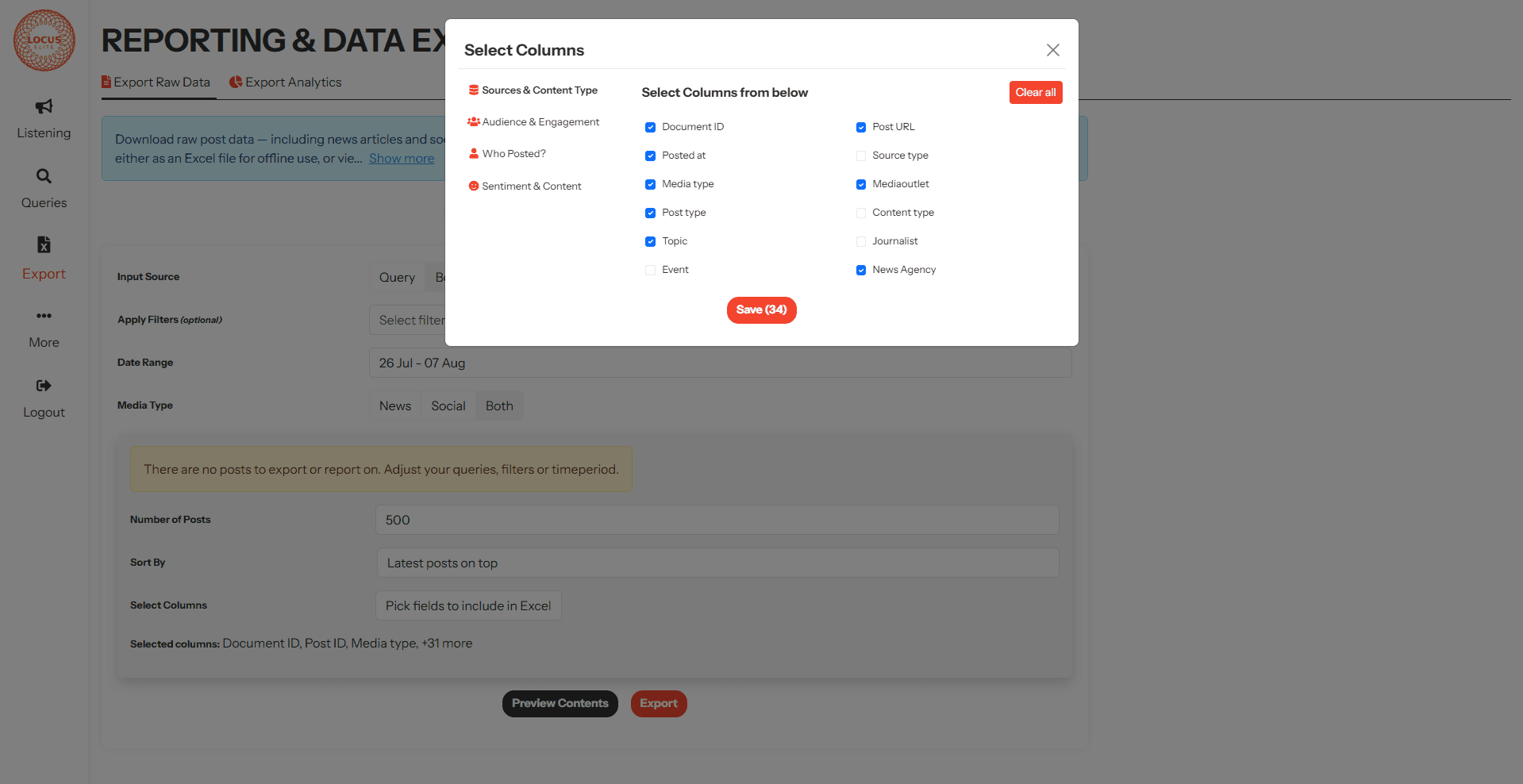The height and width of the screenshot is (784, 1523).
Task: Check the Journalist column checkbox
Action: [x=860, y=241]
